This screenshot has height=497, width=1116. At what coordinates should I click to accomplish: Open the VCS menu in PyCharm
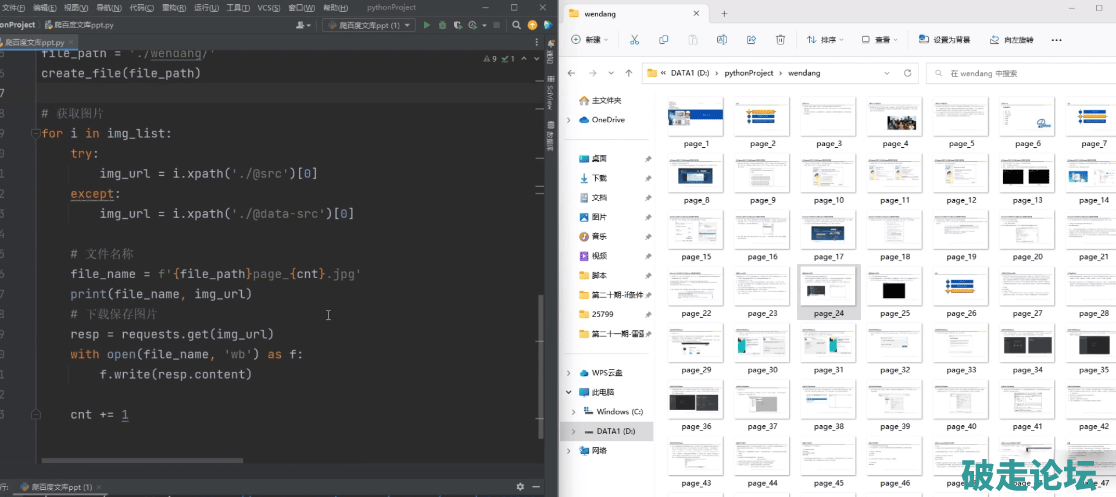(268, 7)
